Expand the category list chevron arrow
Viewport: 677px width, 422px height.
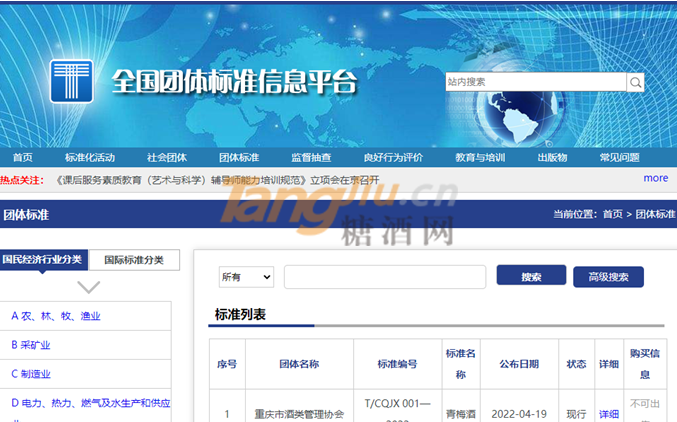coord(89,287)
